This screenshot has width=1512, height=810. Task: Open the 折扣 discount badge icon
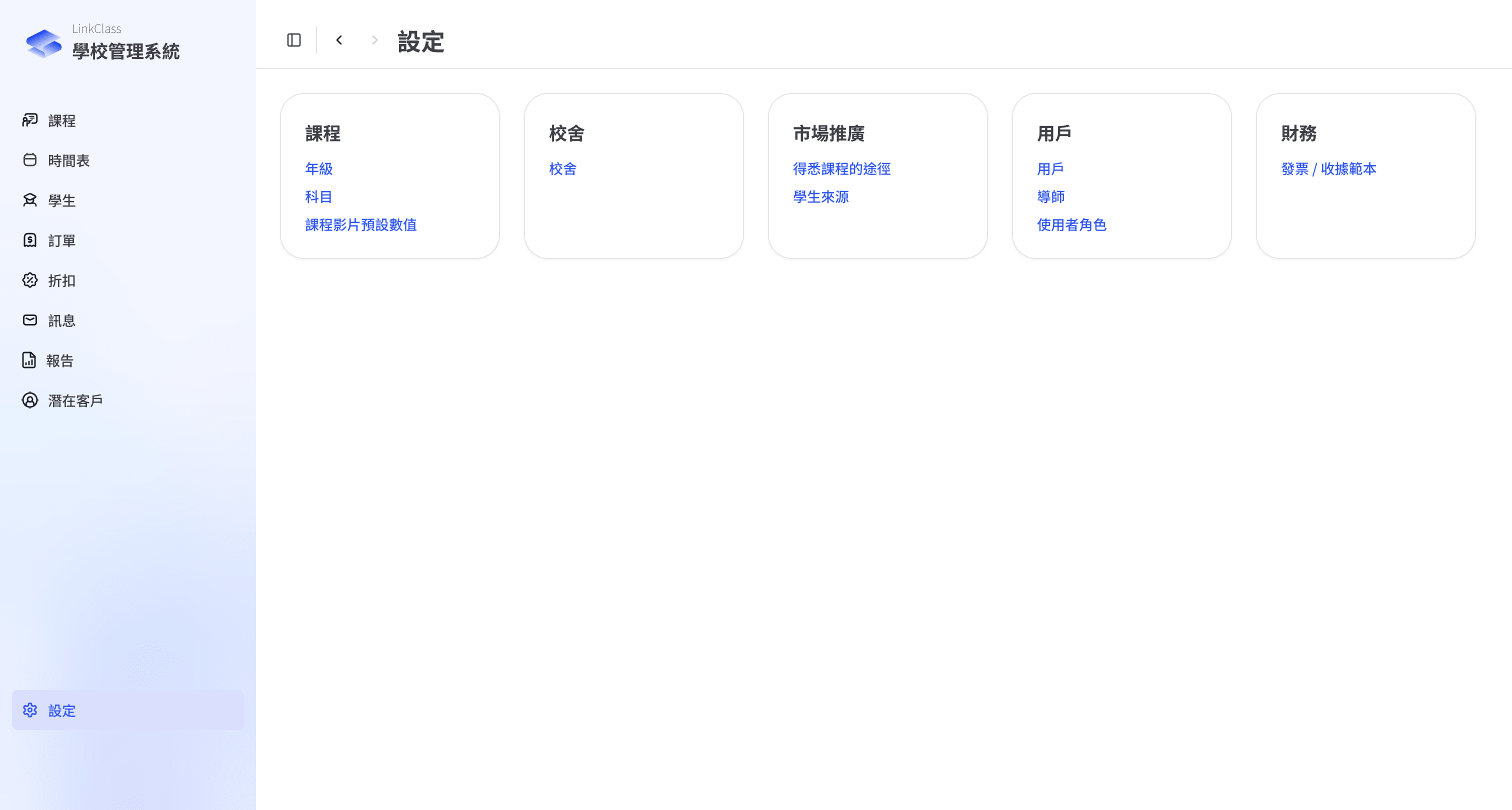(30, 280)
